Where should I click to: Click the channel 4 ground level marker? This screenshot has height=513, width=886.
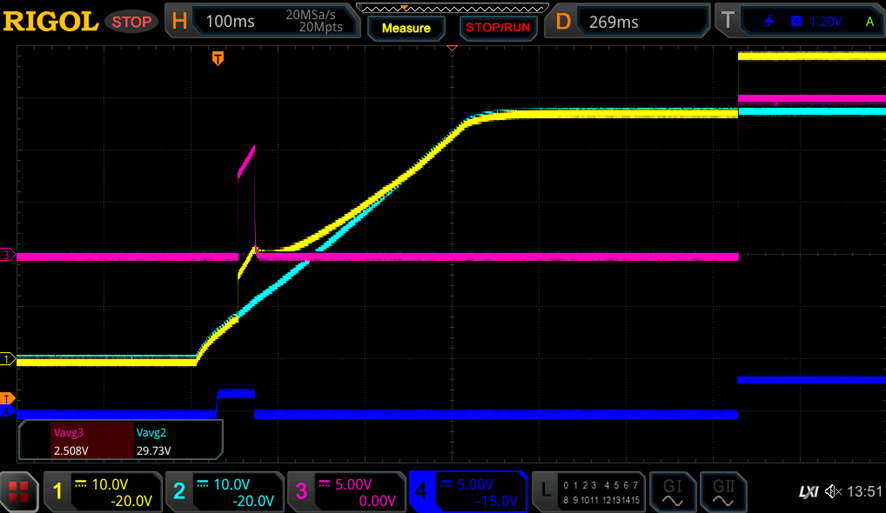tap(7, 411)
